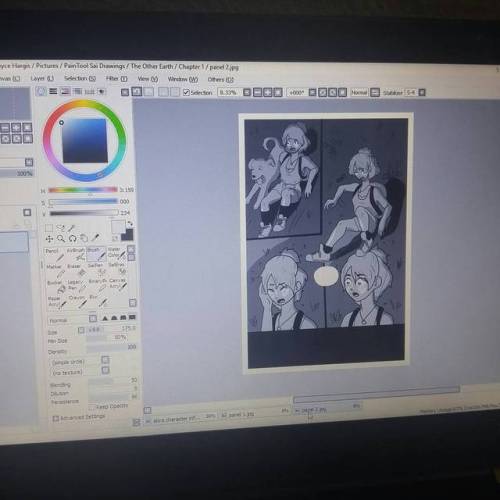Screen dimensions: 500x500
Task: Show the color mixer panel
Action: pyautogui.click(x=77, y=91)
